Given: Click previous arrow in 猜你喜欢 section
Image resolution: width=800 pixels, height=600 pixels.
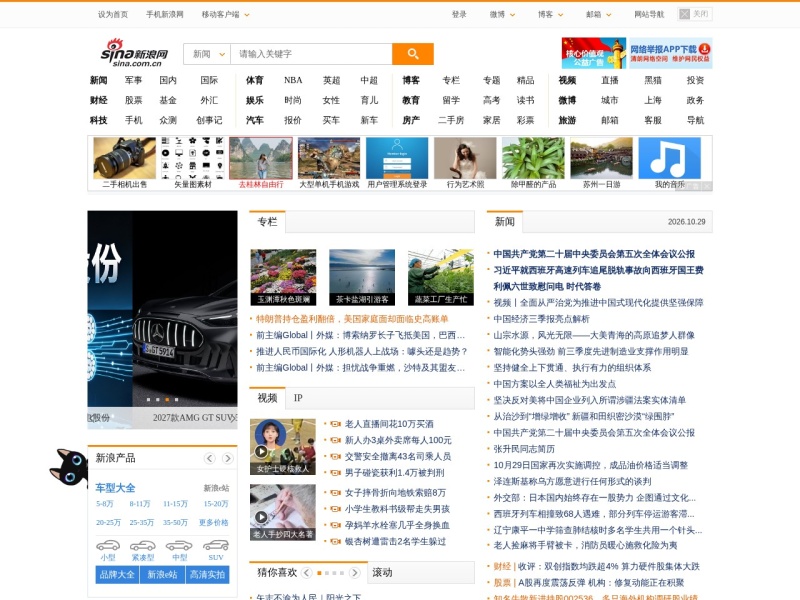Looking at the screenshot, I should click(306, 572).
